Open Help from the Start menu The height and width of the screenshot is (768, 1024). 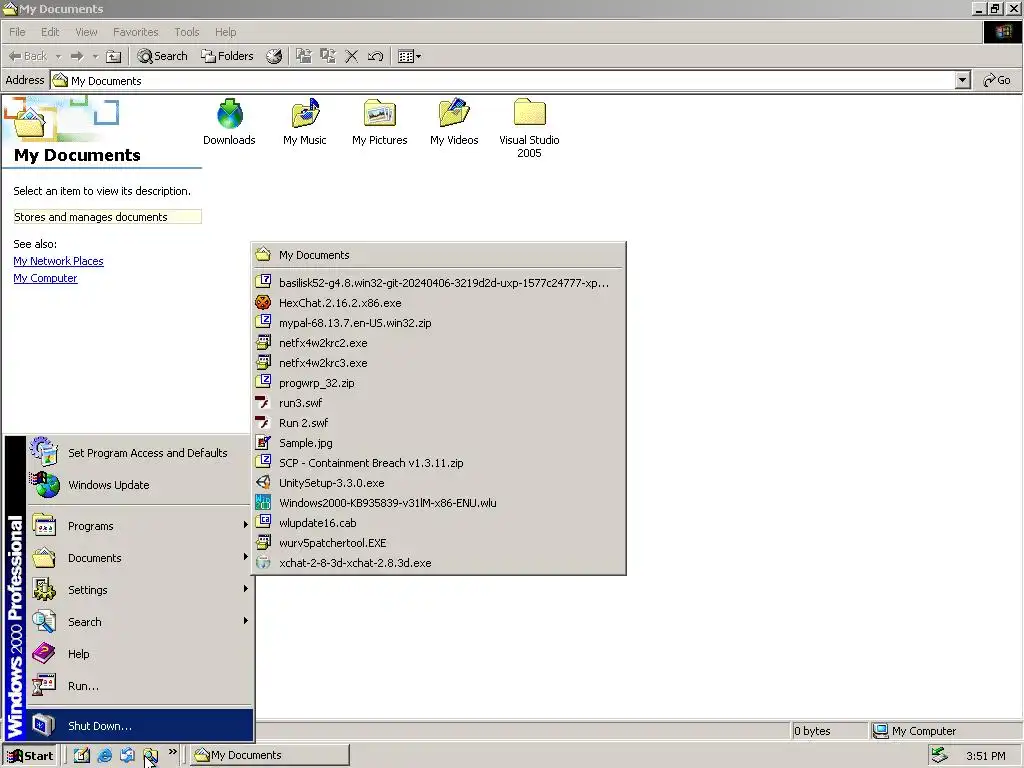[x=140, y=654]
